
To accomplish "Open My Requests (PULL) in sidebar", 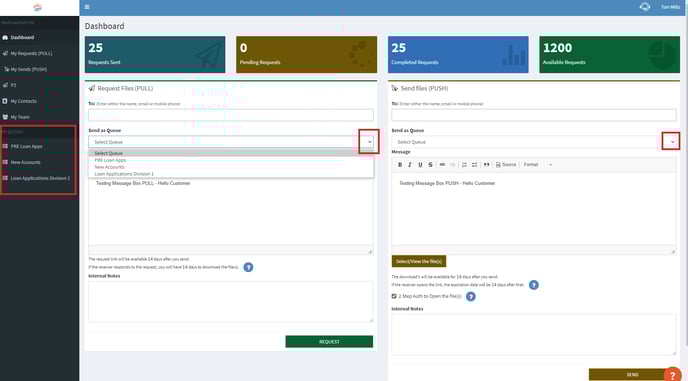I will tap(31, 54).
